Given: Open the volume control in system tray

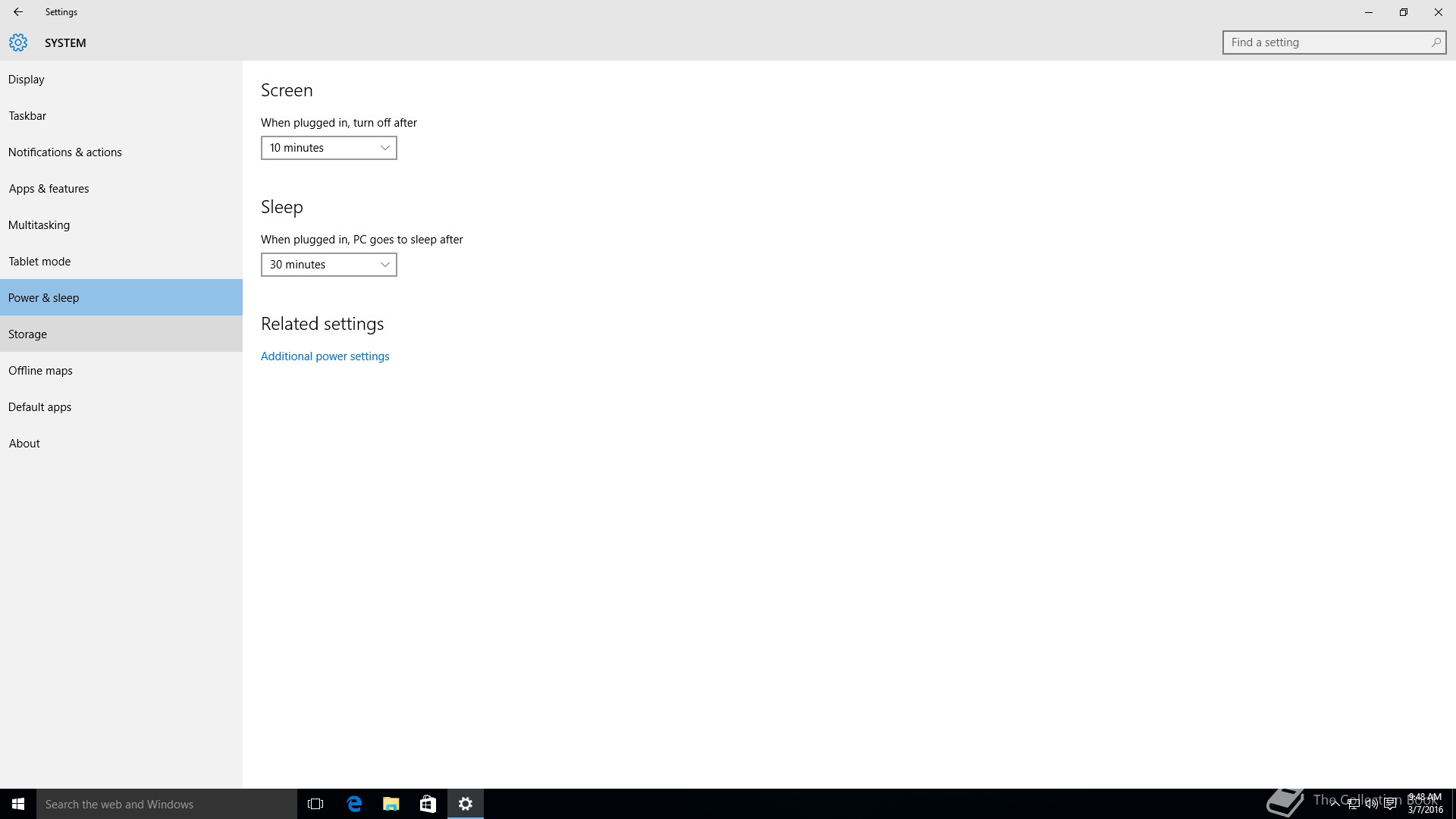Looking at the screenshot, I should [x=1372, y=804].
